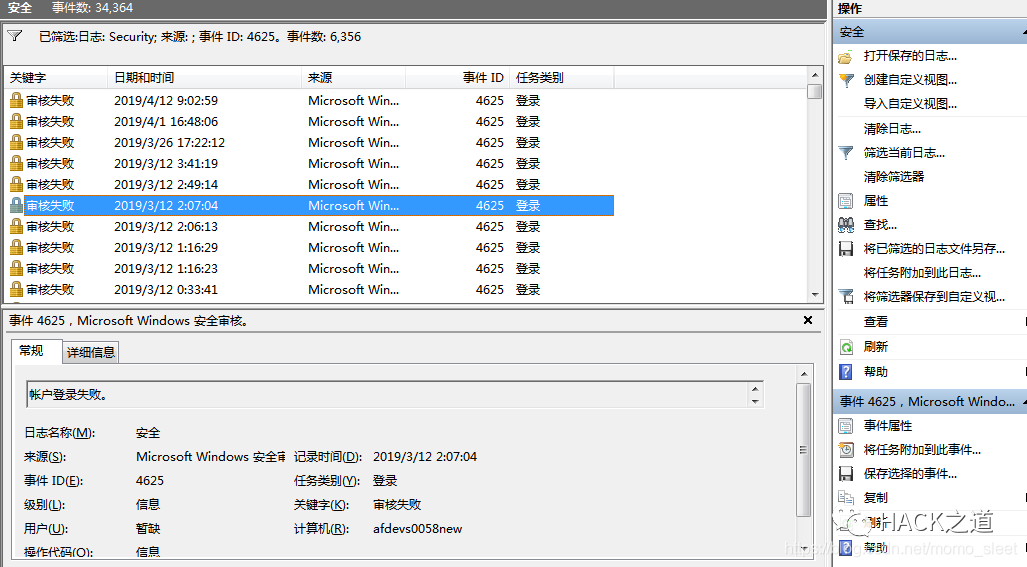Click the lock icon on the 2019/3/12 3:41:19 row

16,164
